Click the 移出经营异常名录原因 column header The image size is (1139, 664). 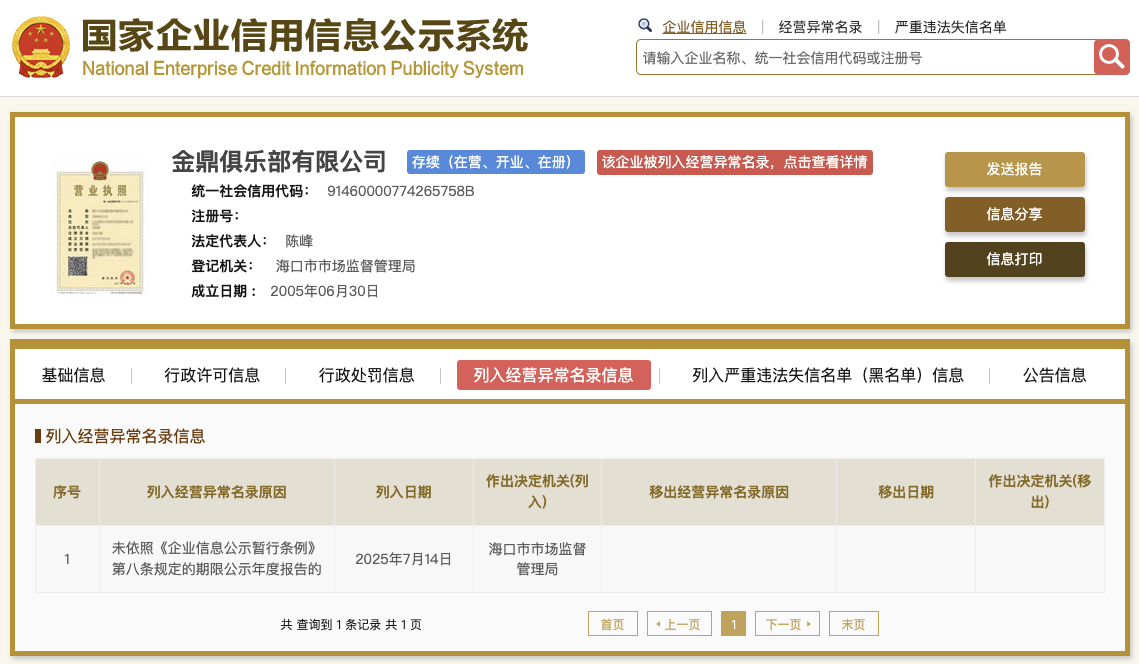point(719,492)
